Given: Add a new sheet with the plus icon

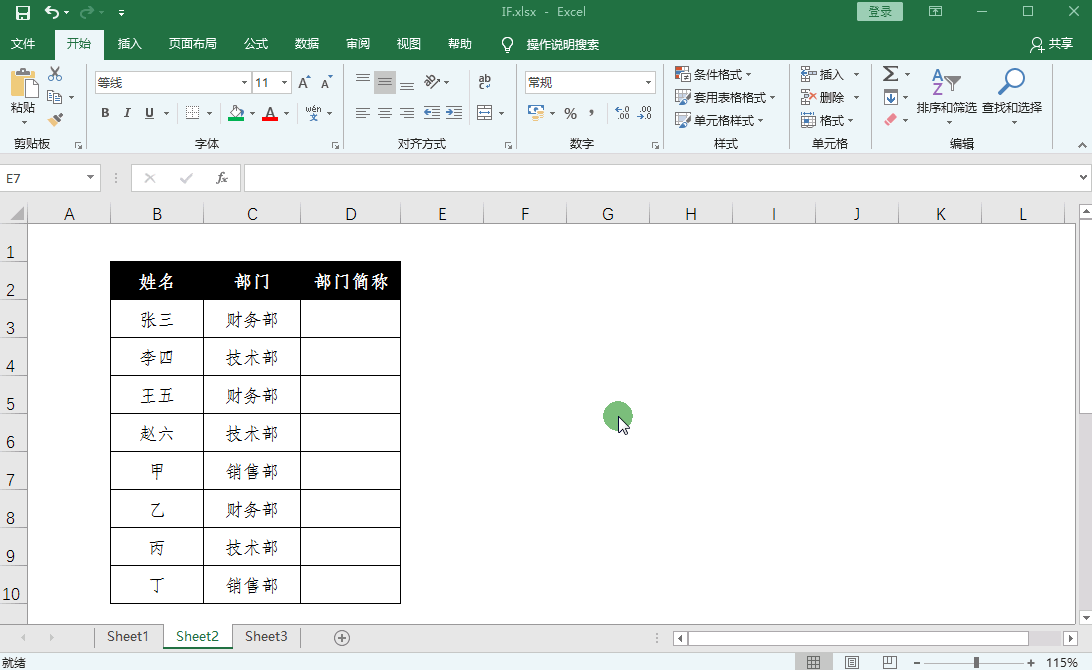Looking at the screenshot, I should (342, 637).
